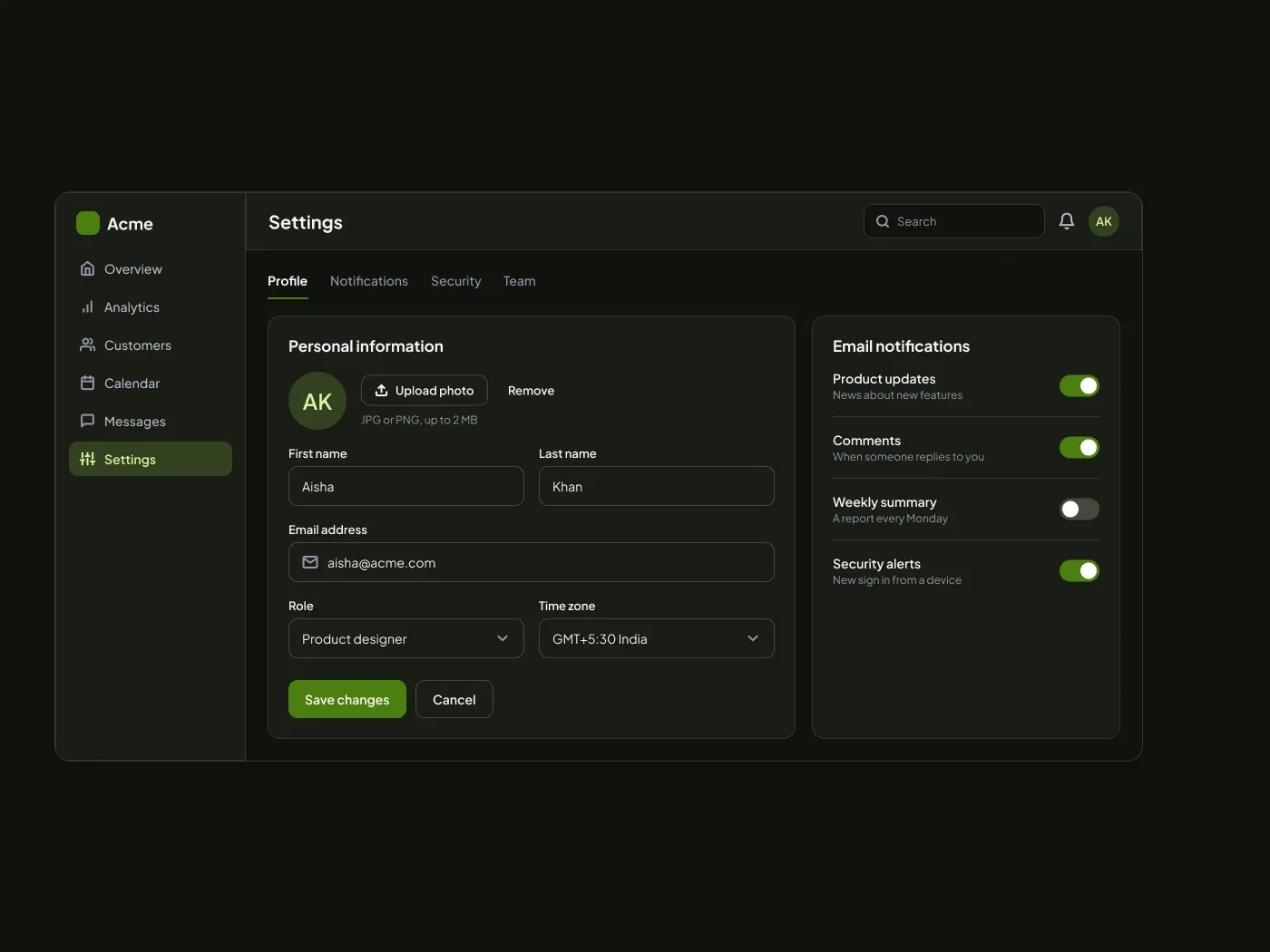The image size is (1270, 952).
Task: Click the 'Personal information' heading
Action: (366, 346)
